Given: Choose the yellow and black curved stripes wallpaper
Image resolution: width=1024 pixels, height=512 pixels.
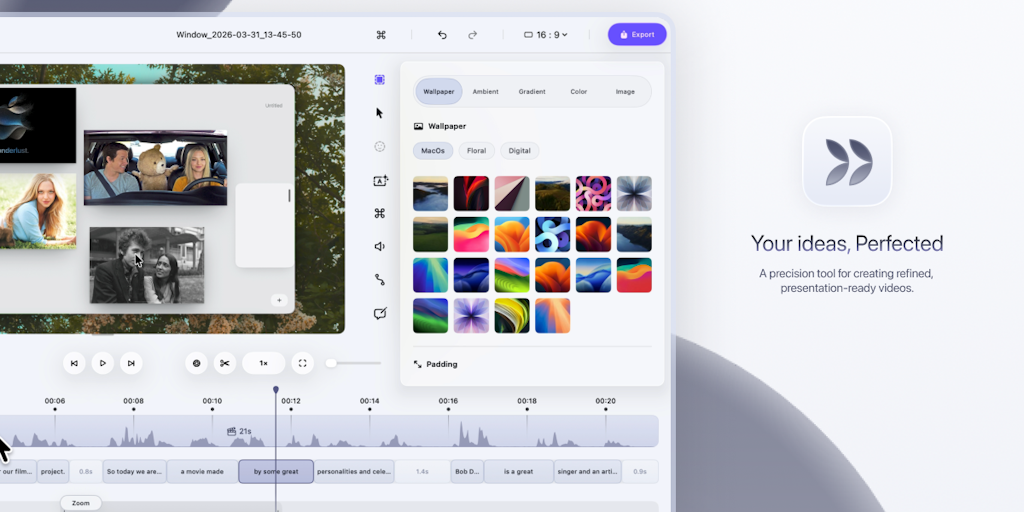Looking at the screenshot, I should click(512, 316).
